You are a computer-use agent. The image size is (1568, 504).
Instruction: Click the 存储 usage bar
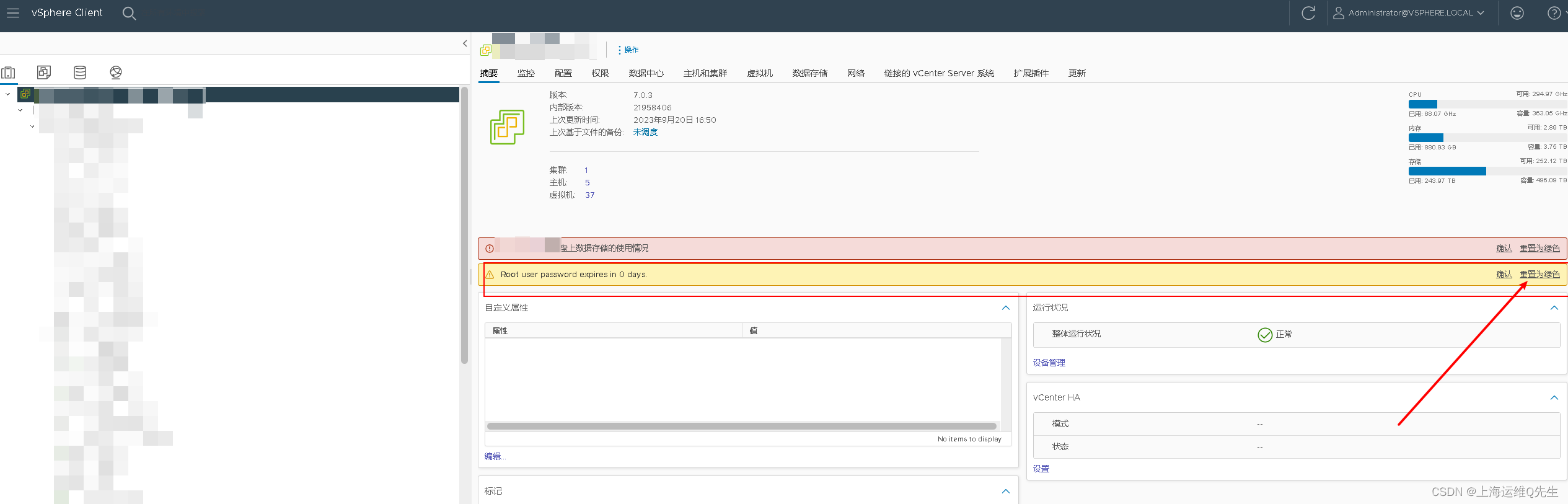click(1487, 171)
